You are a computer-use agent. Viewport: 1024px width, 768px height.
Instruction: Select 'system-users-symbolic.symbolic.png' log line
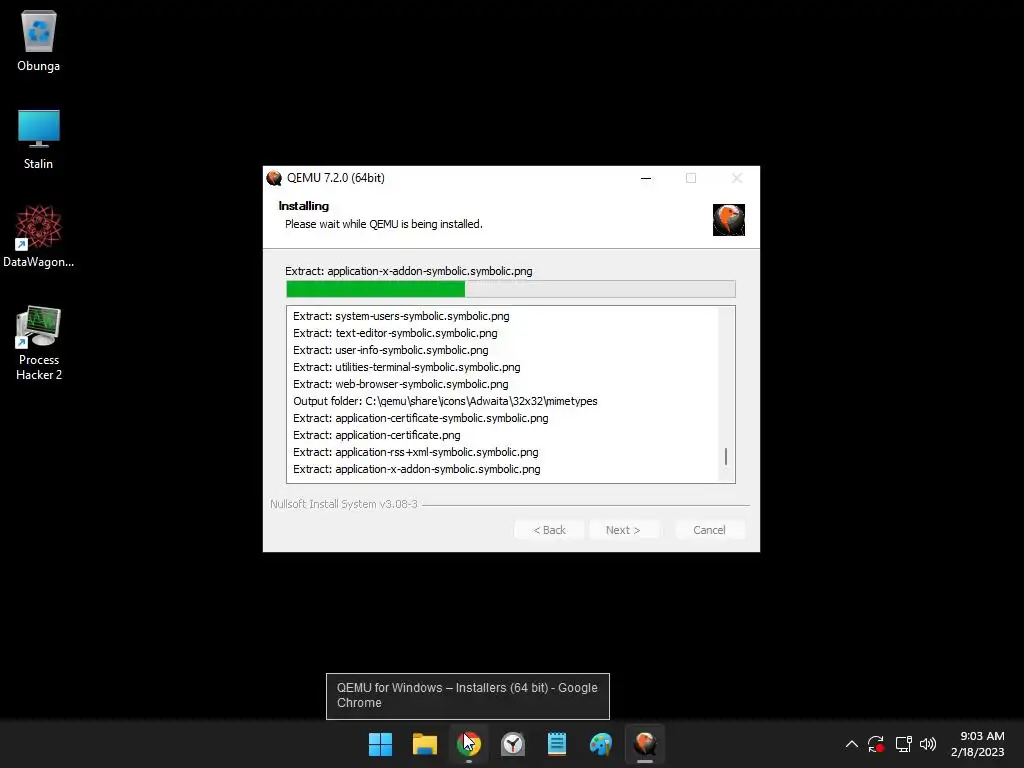(x=401, y=316)
